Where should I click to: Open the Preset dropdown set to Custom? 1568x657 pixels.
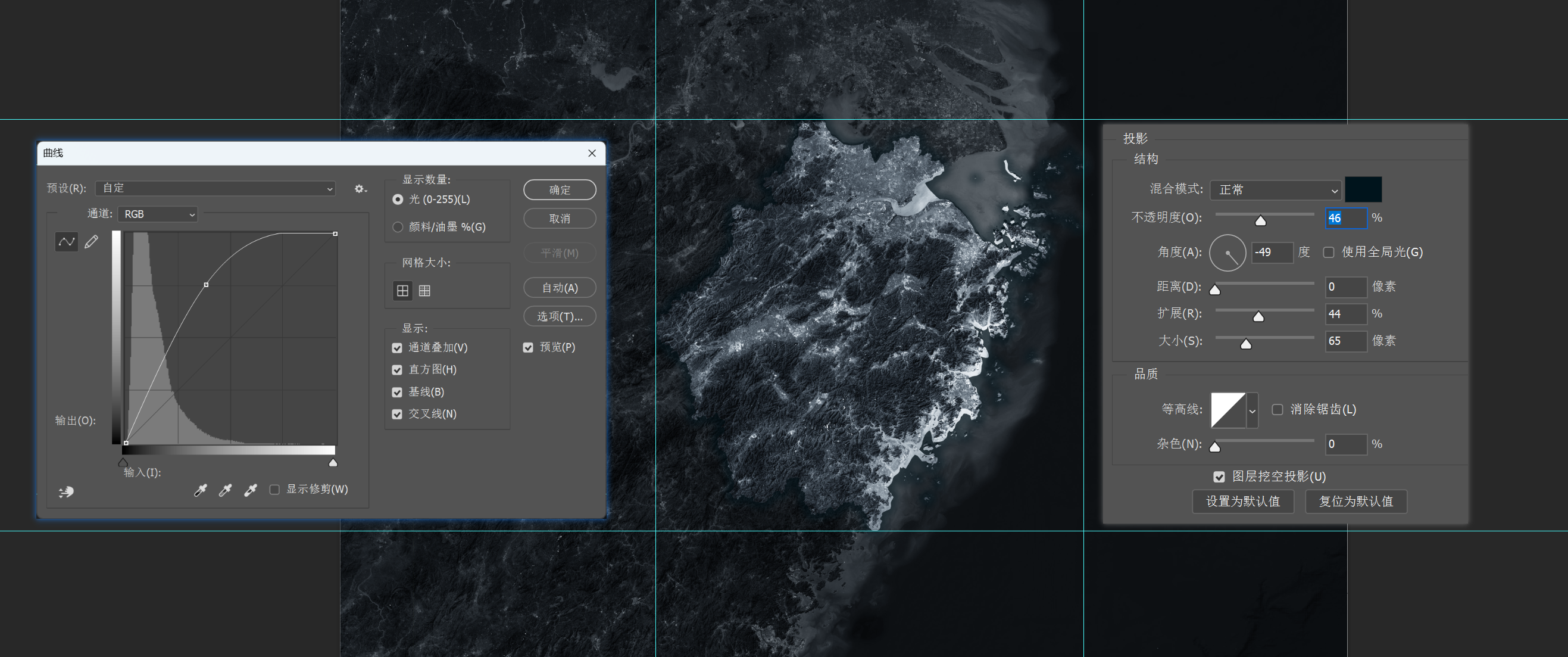(x=215, y=189)
